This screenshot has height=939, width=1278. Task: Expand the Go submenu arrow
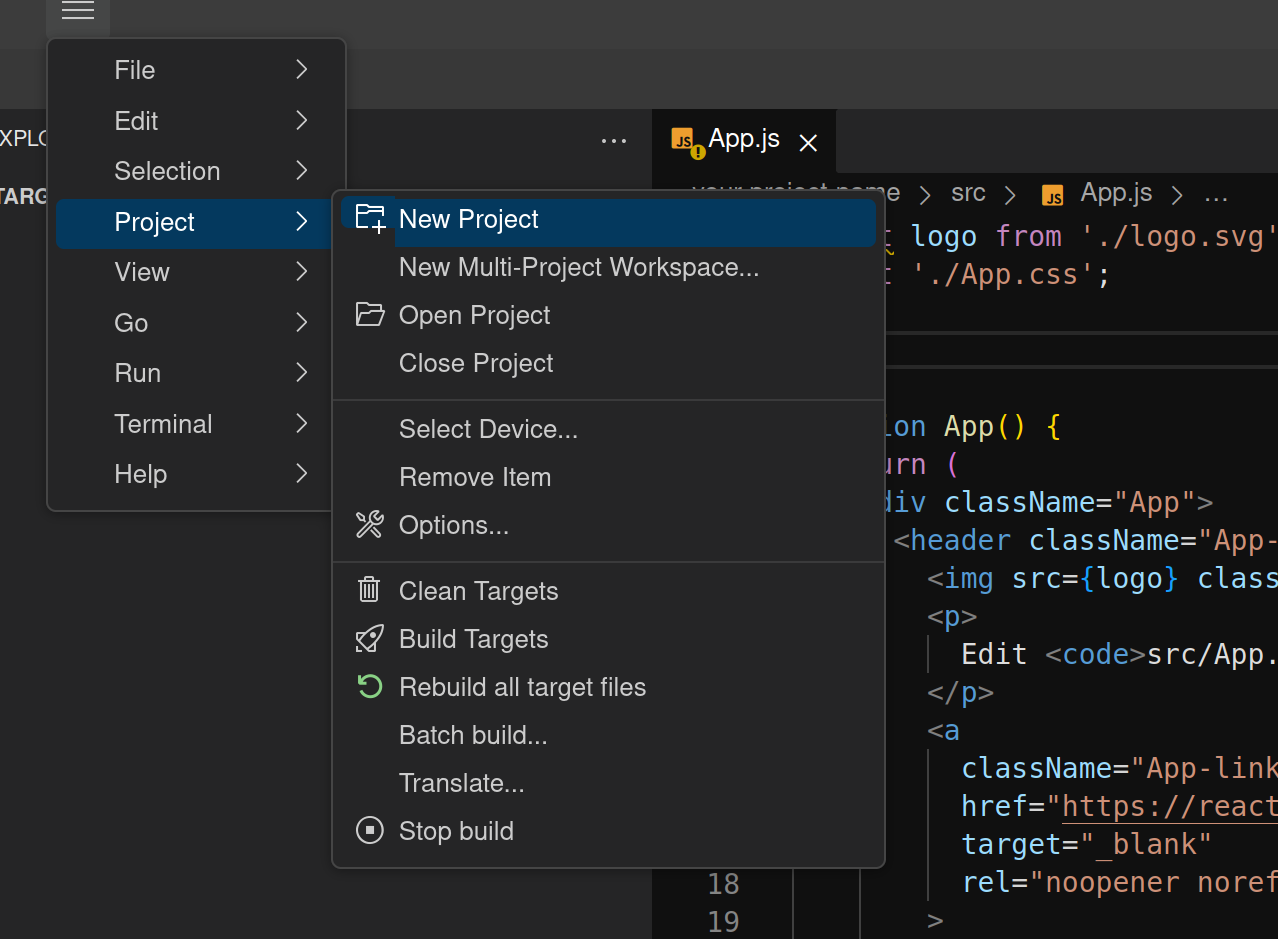[x=302, y=323]
